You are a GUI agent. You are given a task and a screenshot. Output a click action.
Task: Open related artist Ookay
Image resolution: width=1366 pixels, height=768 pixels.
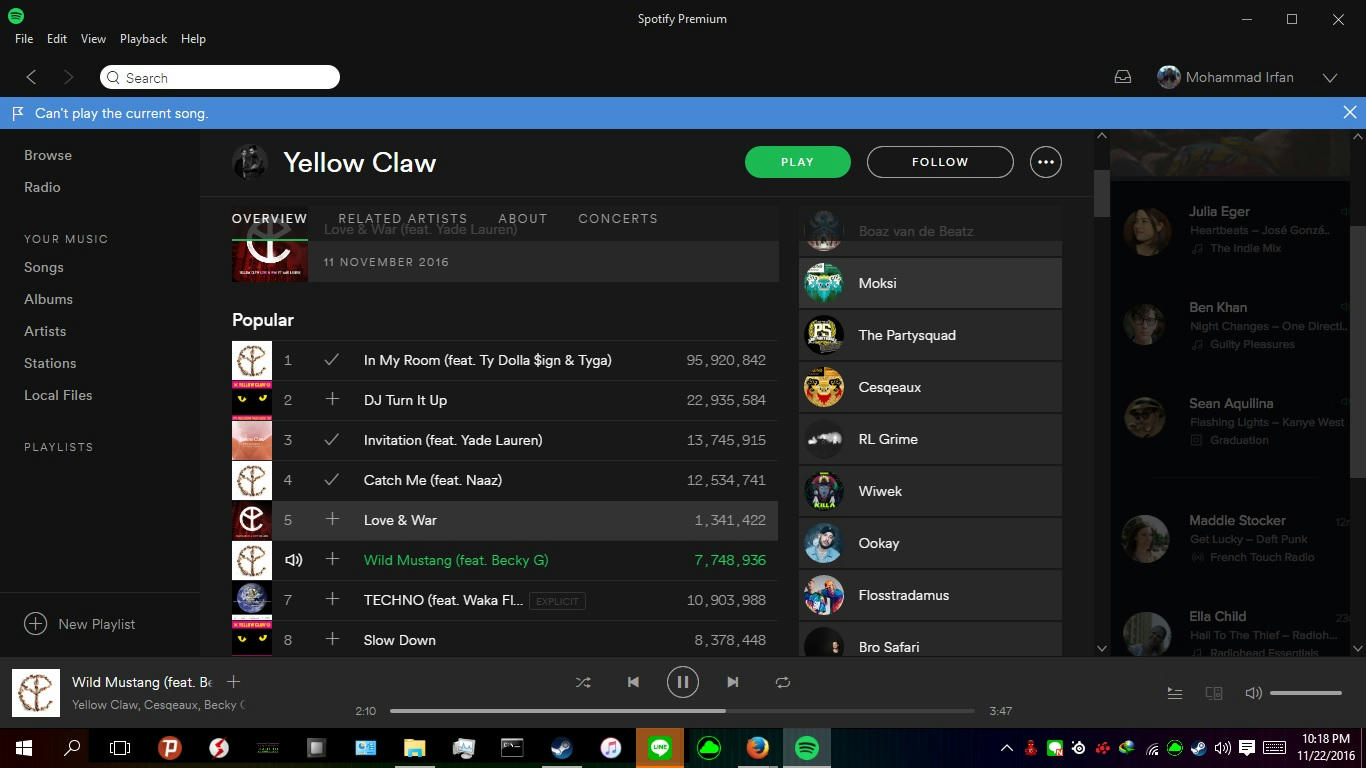[x=930, y=543]
